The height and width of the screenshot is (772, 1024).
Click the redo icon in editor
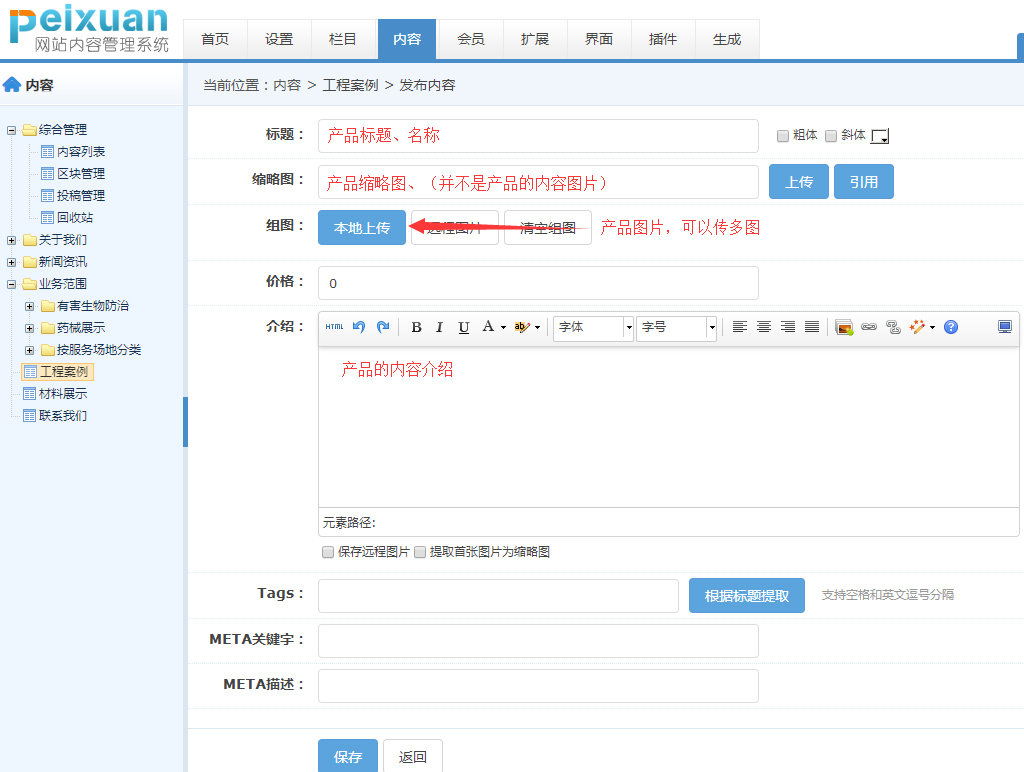coord(382,327)
